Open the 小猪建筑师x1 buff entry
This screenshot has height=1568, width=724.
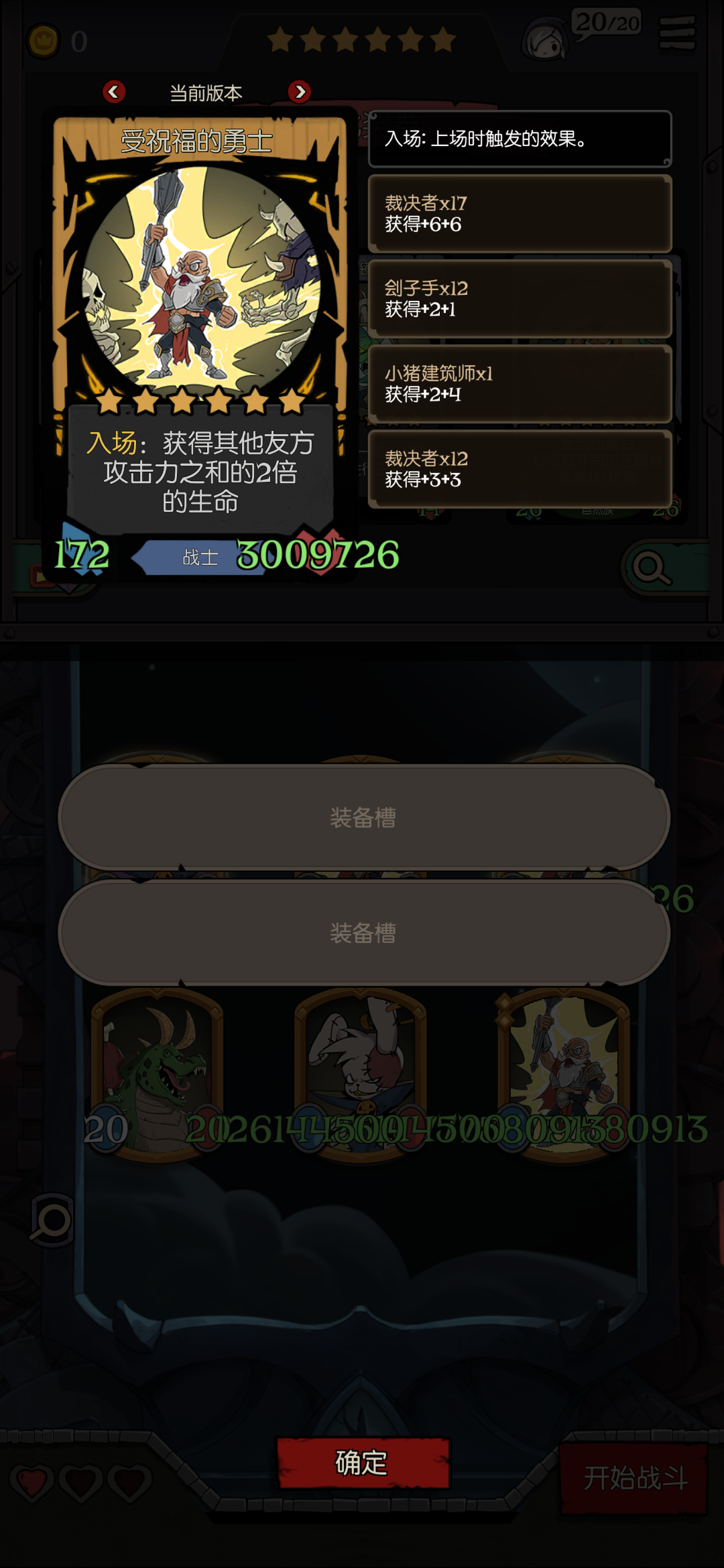pos(520,384)
